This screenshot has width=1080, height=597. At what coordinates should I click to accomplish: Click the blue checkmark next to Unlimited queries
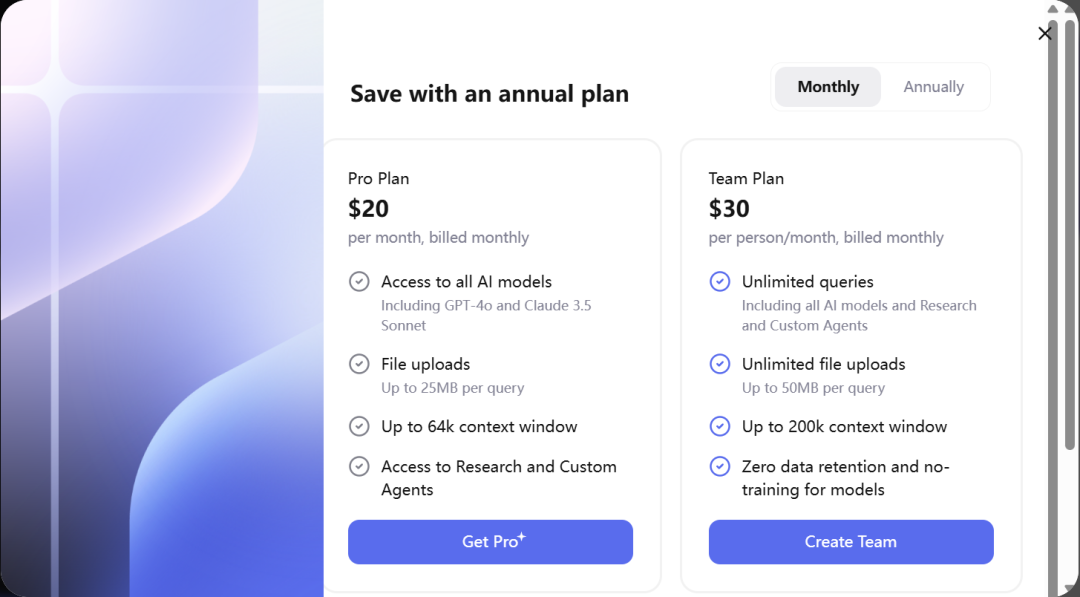(x=720, y=282)
